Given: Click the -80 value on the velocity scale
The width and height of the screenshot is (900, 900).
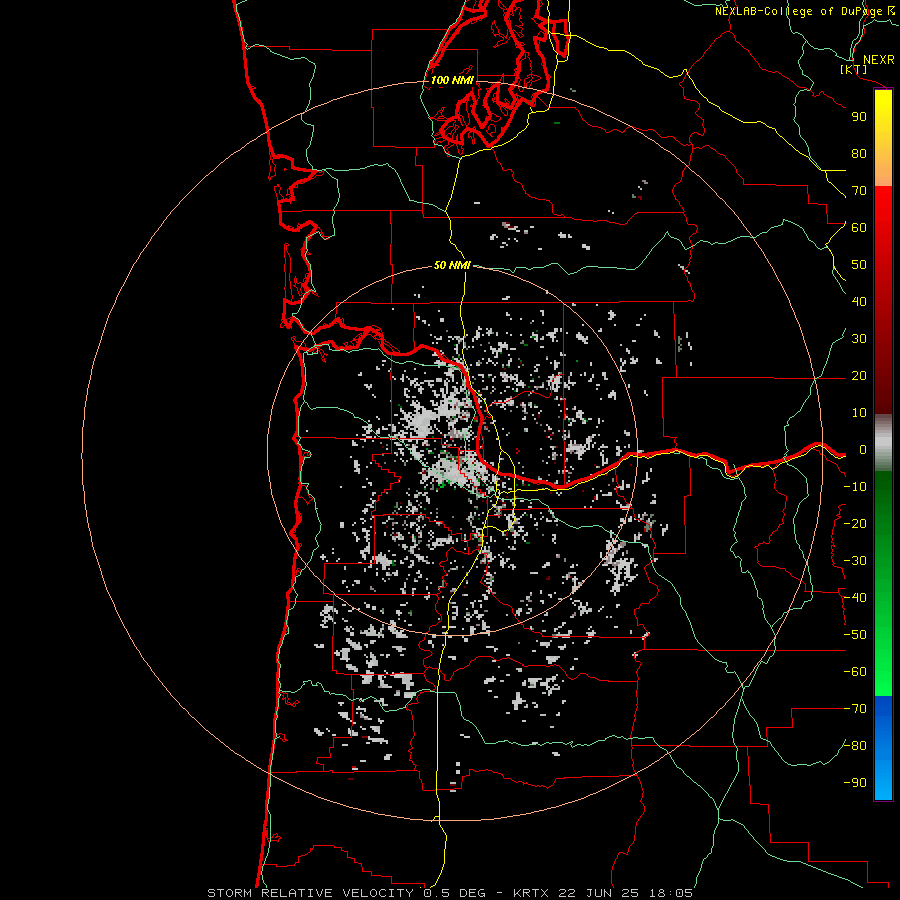Looking at the screenshot, I should [x=855, y=746].
